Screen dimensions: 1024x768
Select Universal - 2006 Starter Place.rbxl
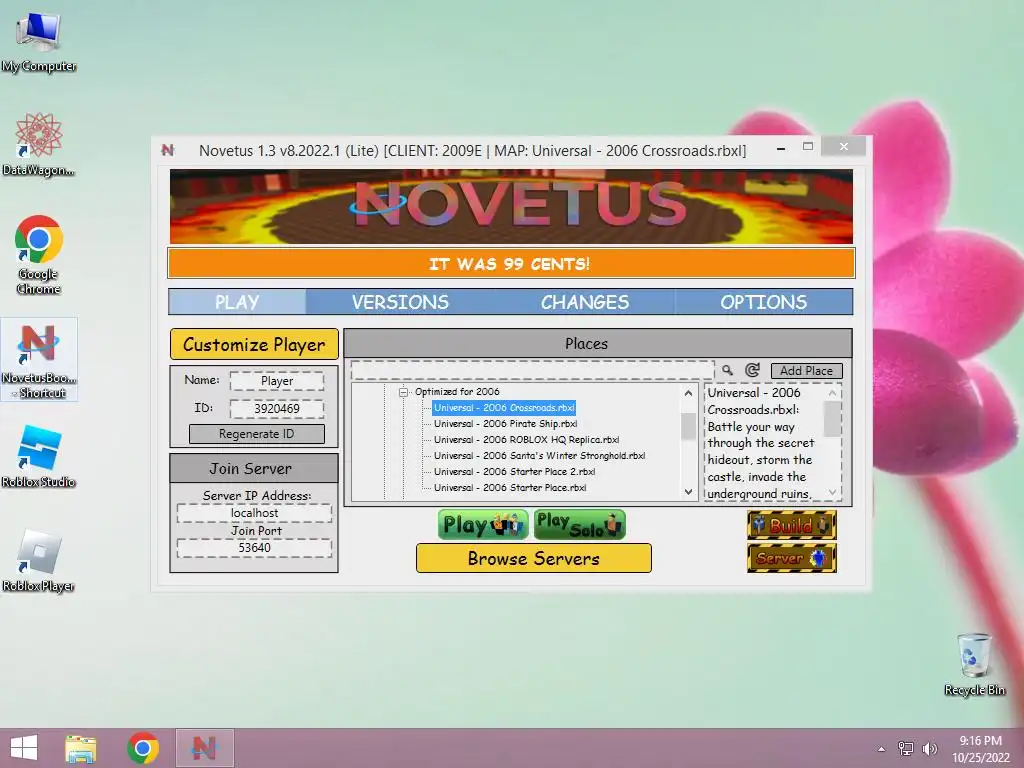pyautogui.click(x=510, y=488)
